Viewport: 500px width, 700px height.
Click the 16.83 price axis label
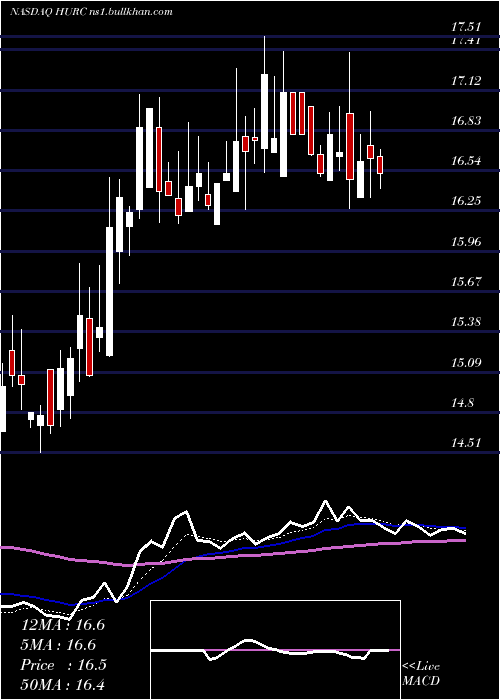466,121
